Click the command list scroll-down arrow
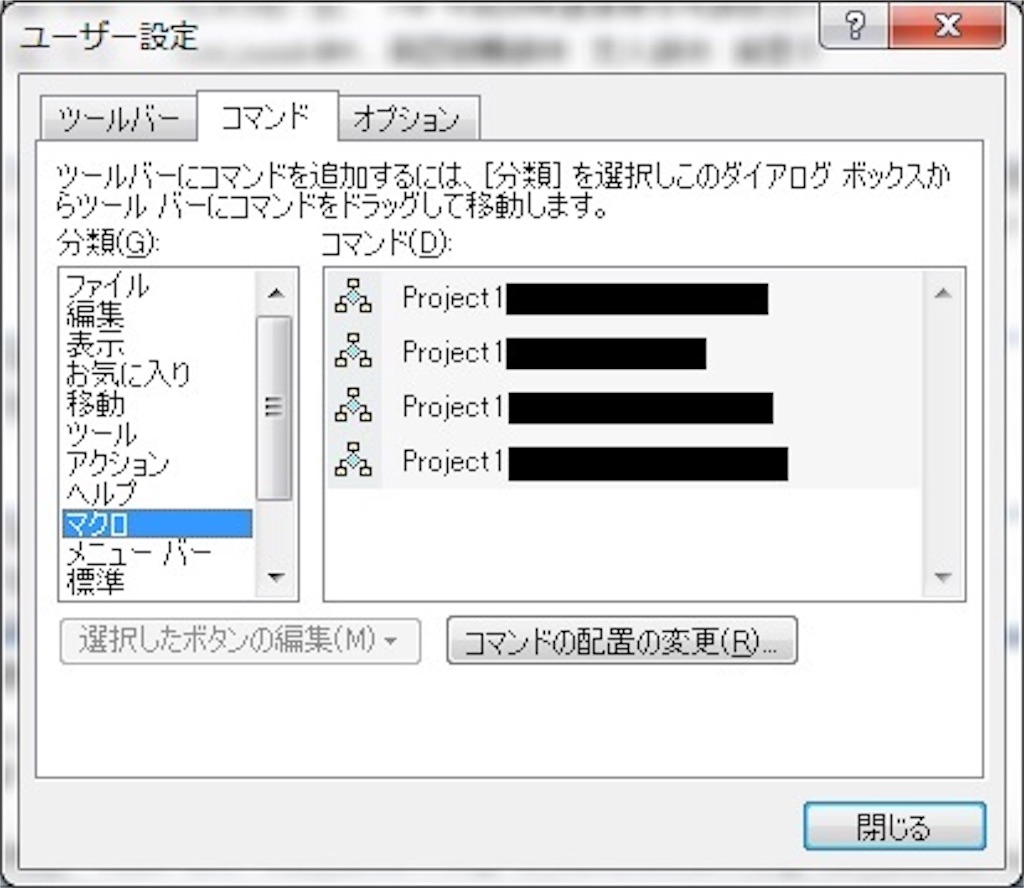 (x=942, y=577)
